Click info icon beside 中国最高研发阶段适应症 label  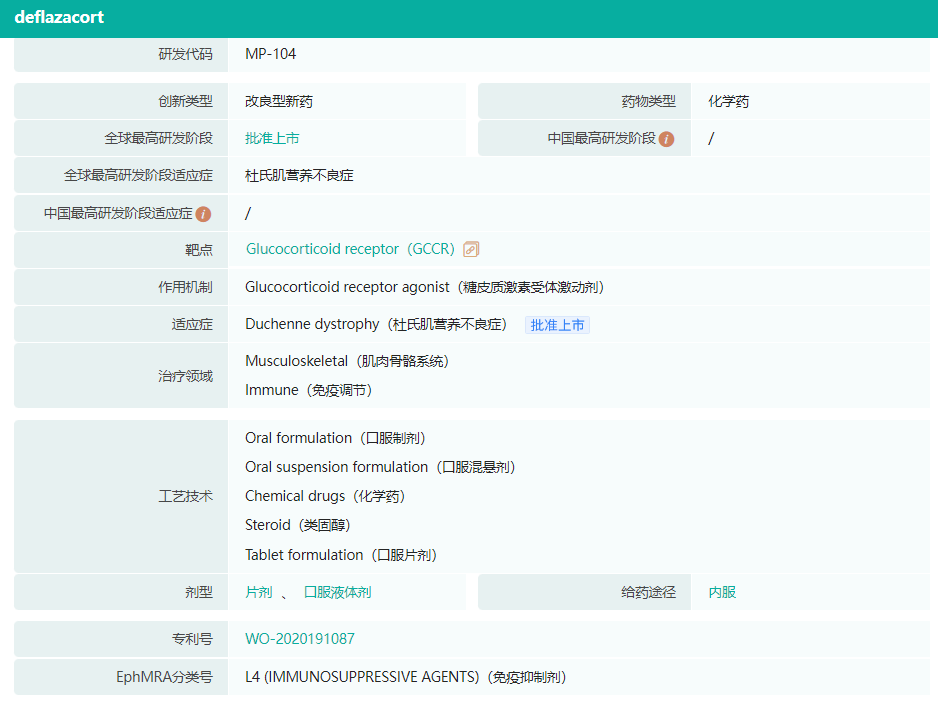point(204,214)
